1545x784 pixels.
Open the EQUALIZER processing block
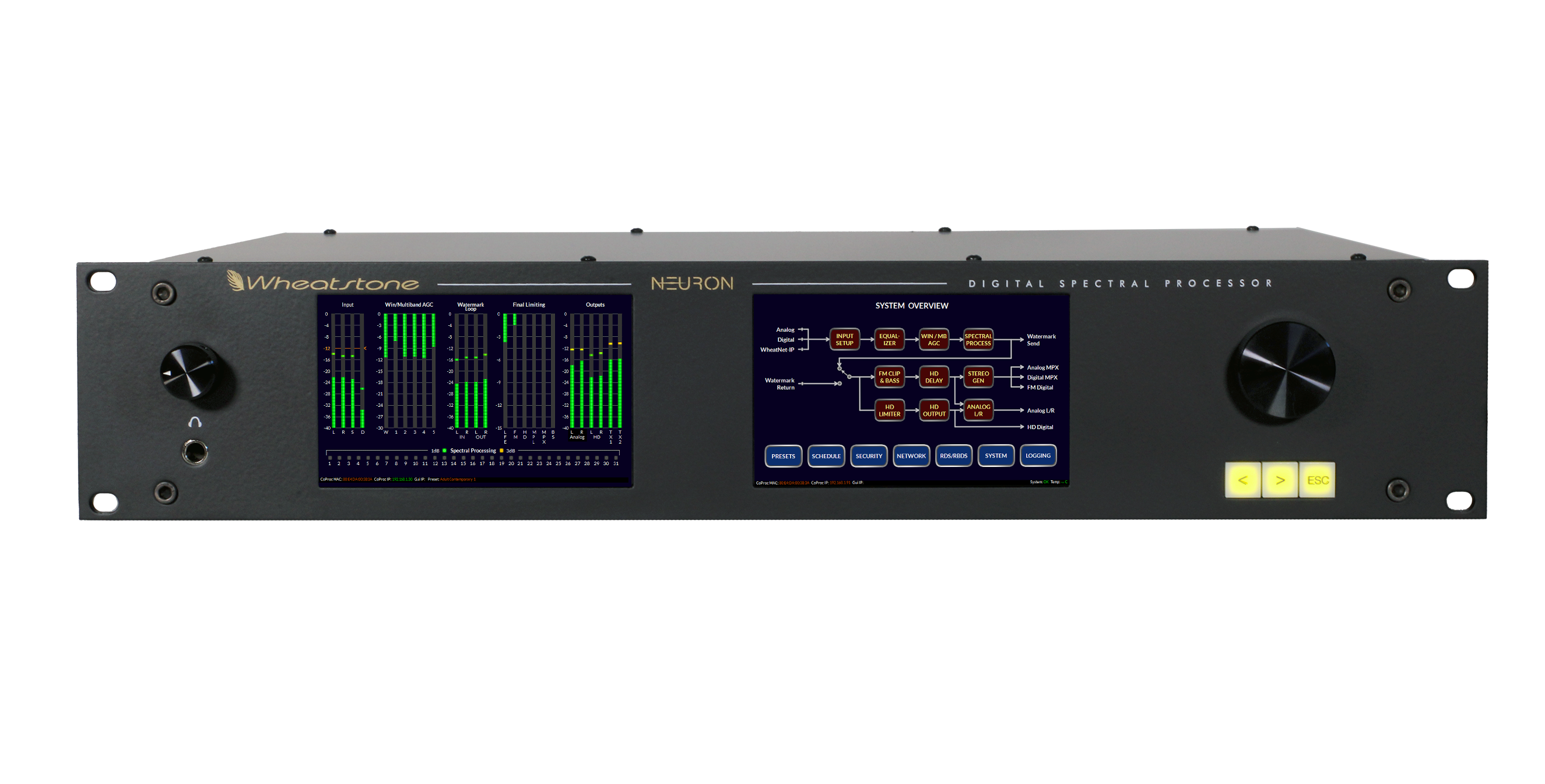click(x=889, y=339)
